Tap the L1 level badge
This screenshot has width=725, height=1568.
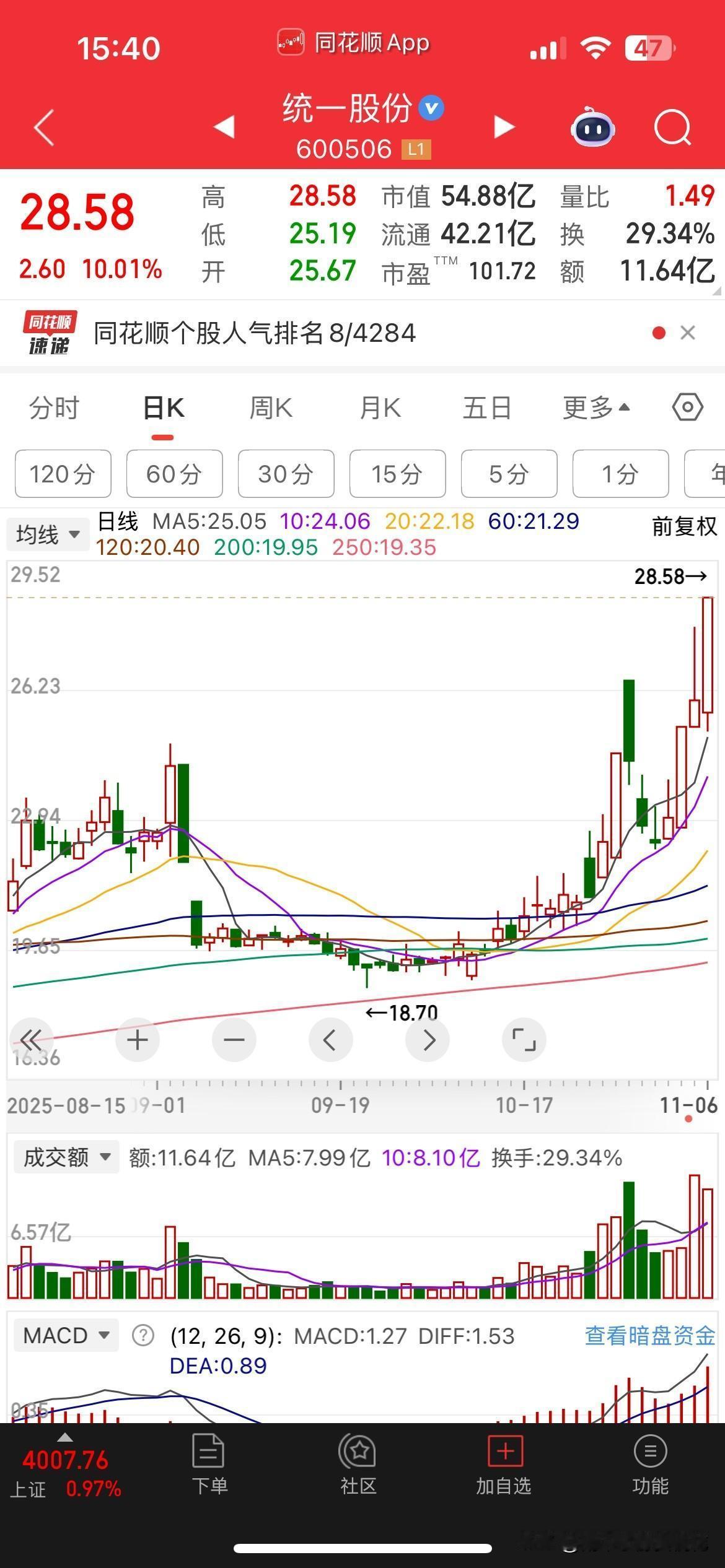(416, 149)
